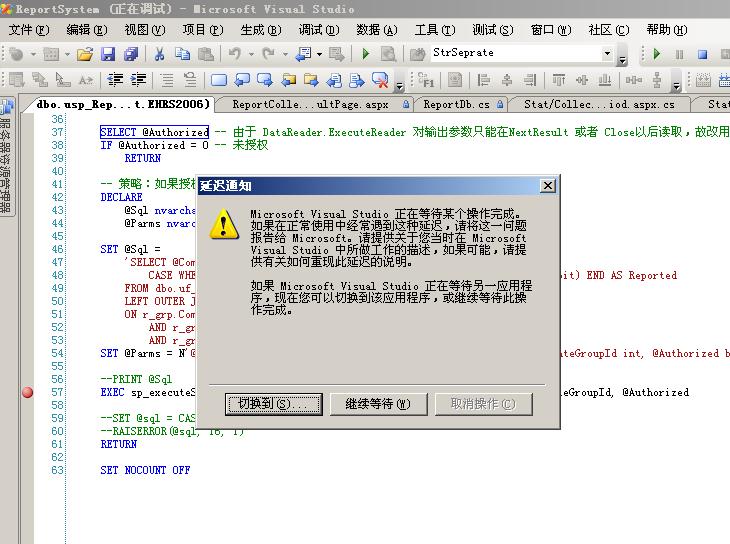
Task: Open the 服务器资源管理器 side panel tab
Action: point(6,156)
